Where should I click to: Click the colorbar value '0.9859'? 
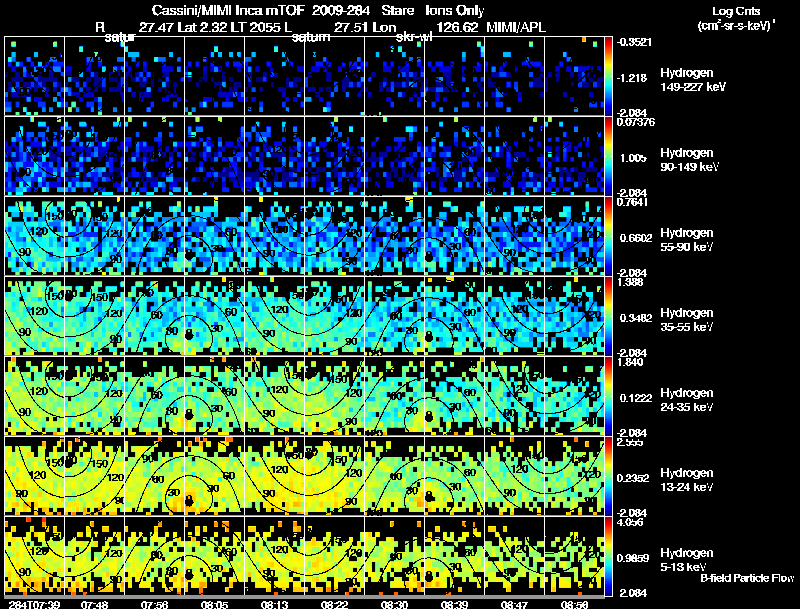tap(633, 559)
